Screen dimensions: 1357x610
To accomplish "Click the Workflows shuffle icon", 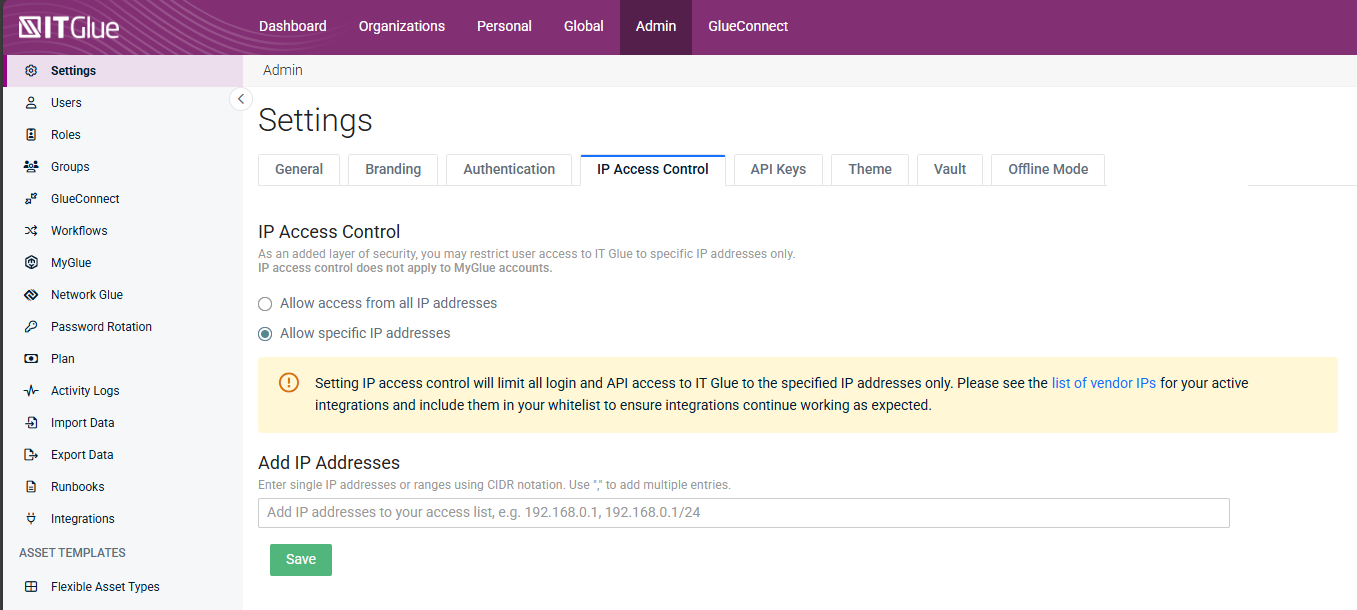I will tap(31, 231).
